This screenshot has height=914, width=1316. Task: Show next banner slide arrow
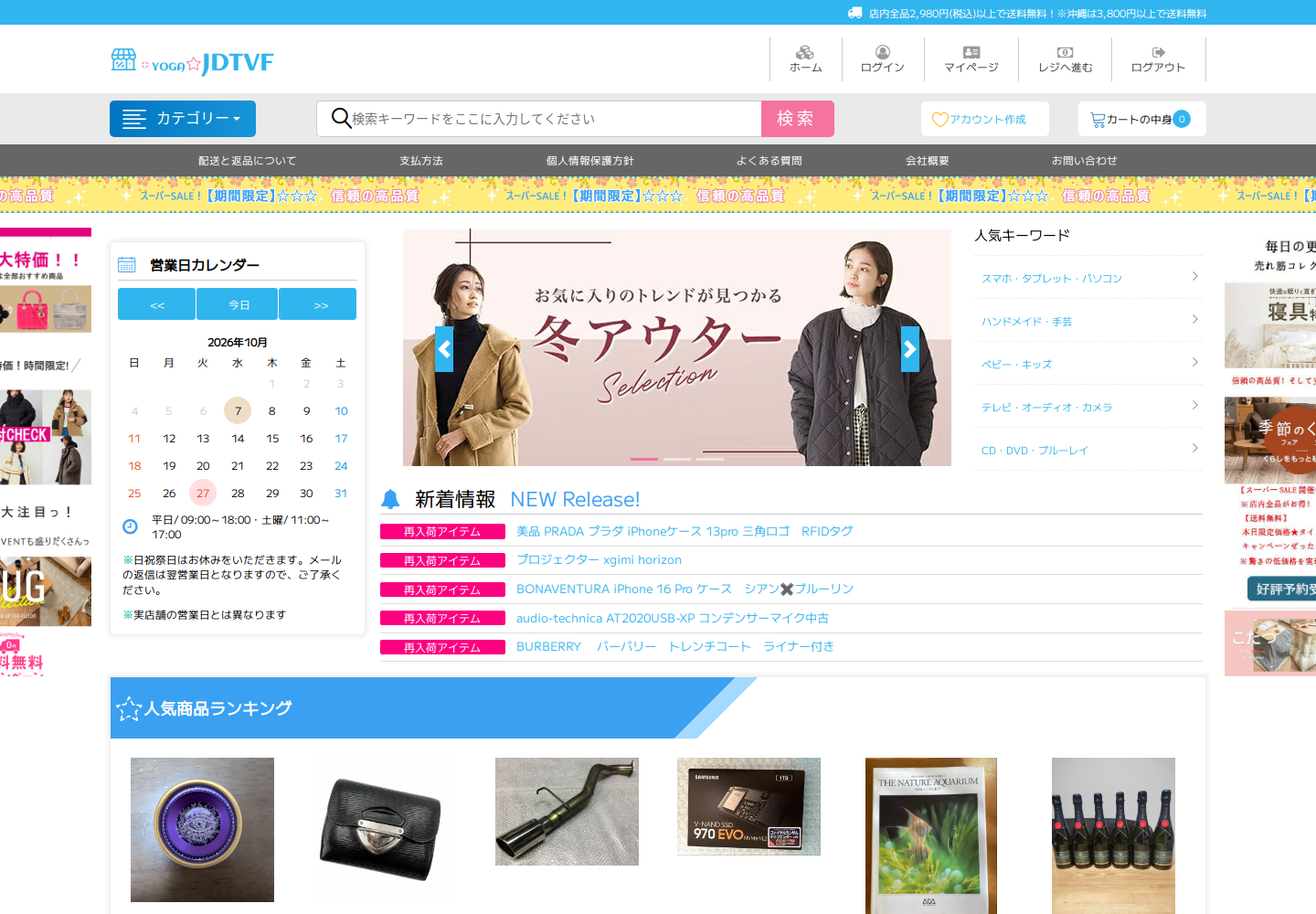(x=910, y=349)
